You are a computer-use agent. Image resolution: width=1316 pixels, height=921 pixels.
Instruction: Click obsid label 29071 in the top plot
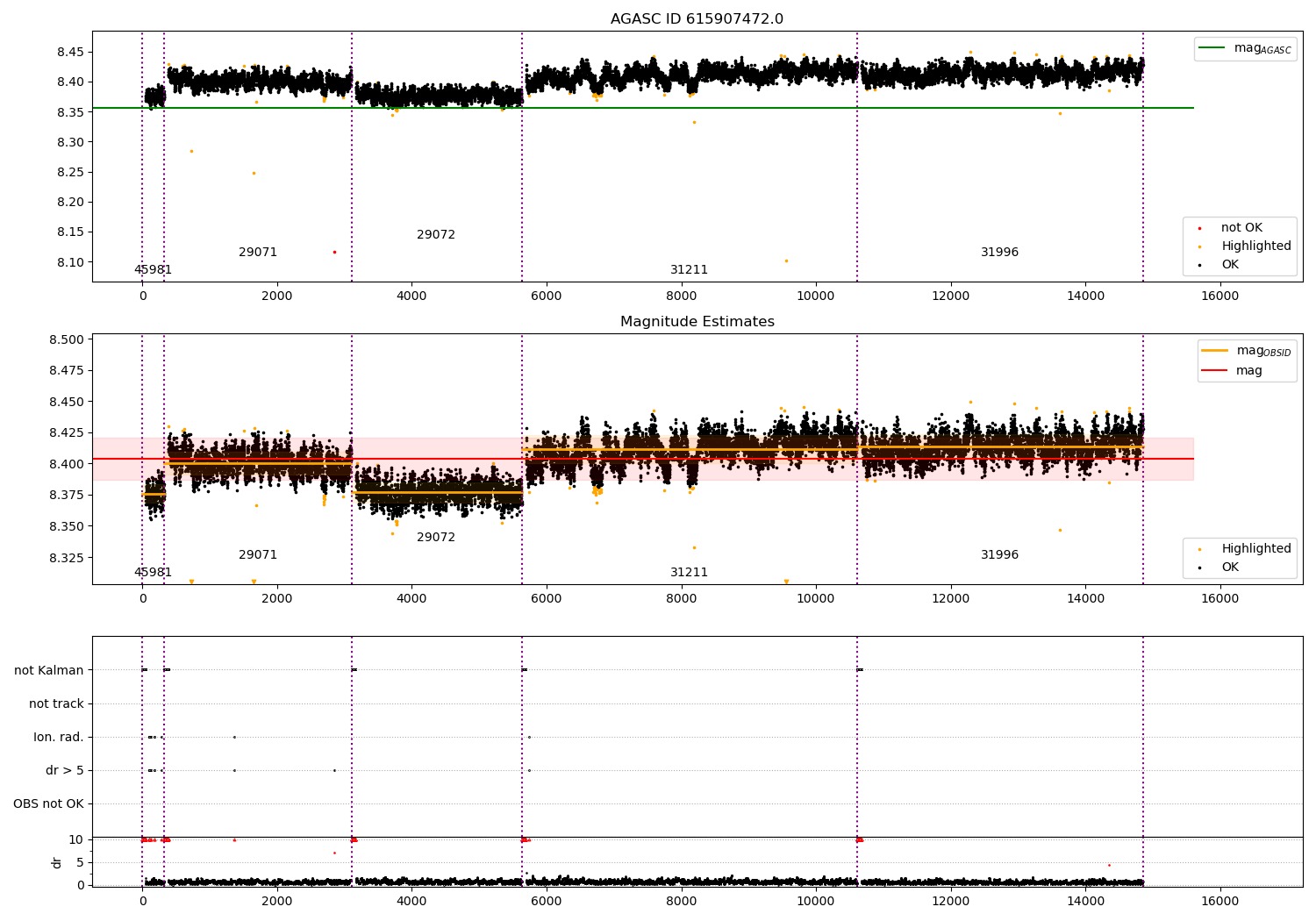(258, 253)
